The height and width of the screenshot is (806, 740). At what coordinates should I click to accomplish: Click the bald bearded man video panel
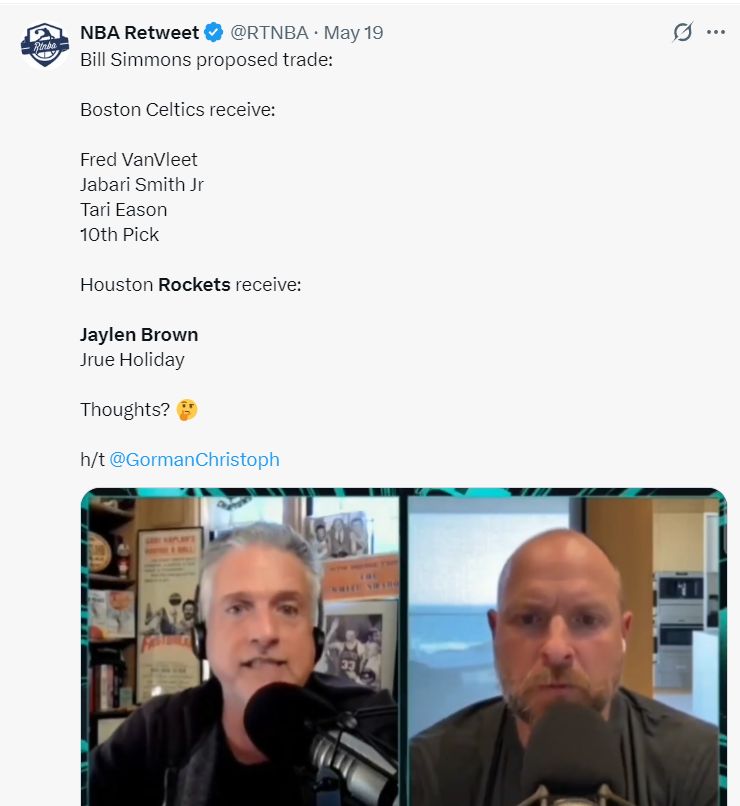click(x=564, y=651)
